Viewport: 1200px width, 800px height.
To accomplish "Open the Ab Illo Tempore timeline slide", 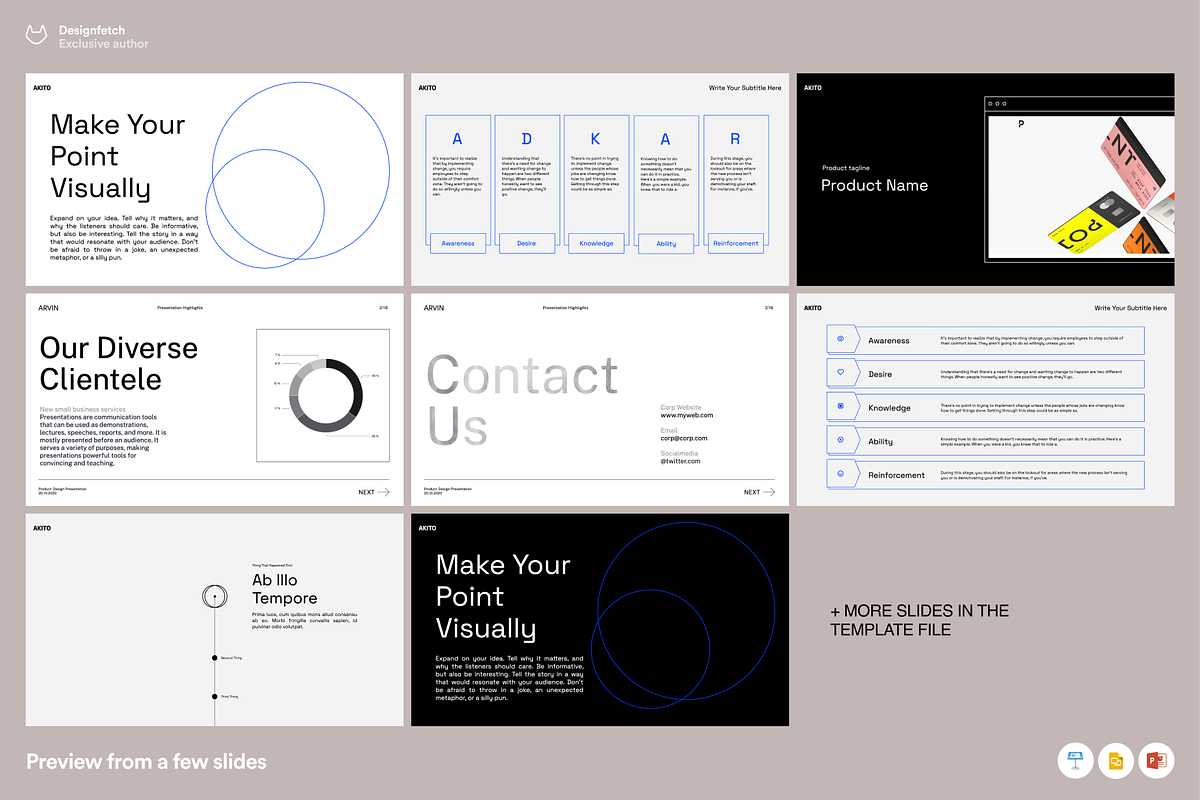I will point(214,620).
